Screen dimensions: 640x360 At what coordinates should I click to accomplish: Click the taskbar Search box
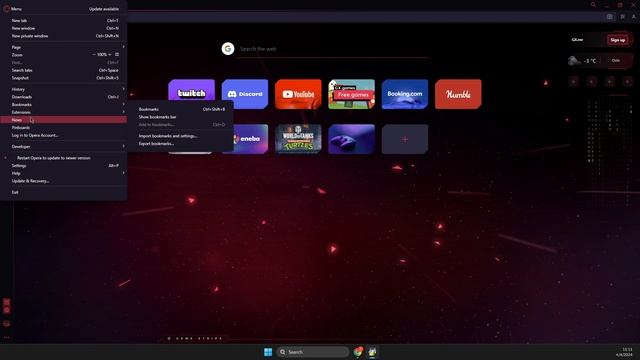pyautogui.click(x=313, y=352)
